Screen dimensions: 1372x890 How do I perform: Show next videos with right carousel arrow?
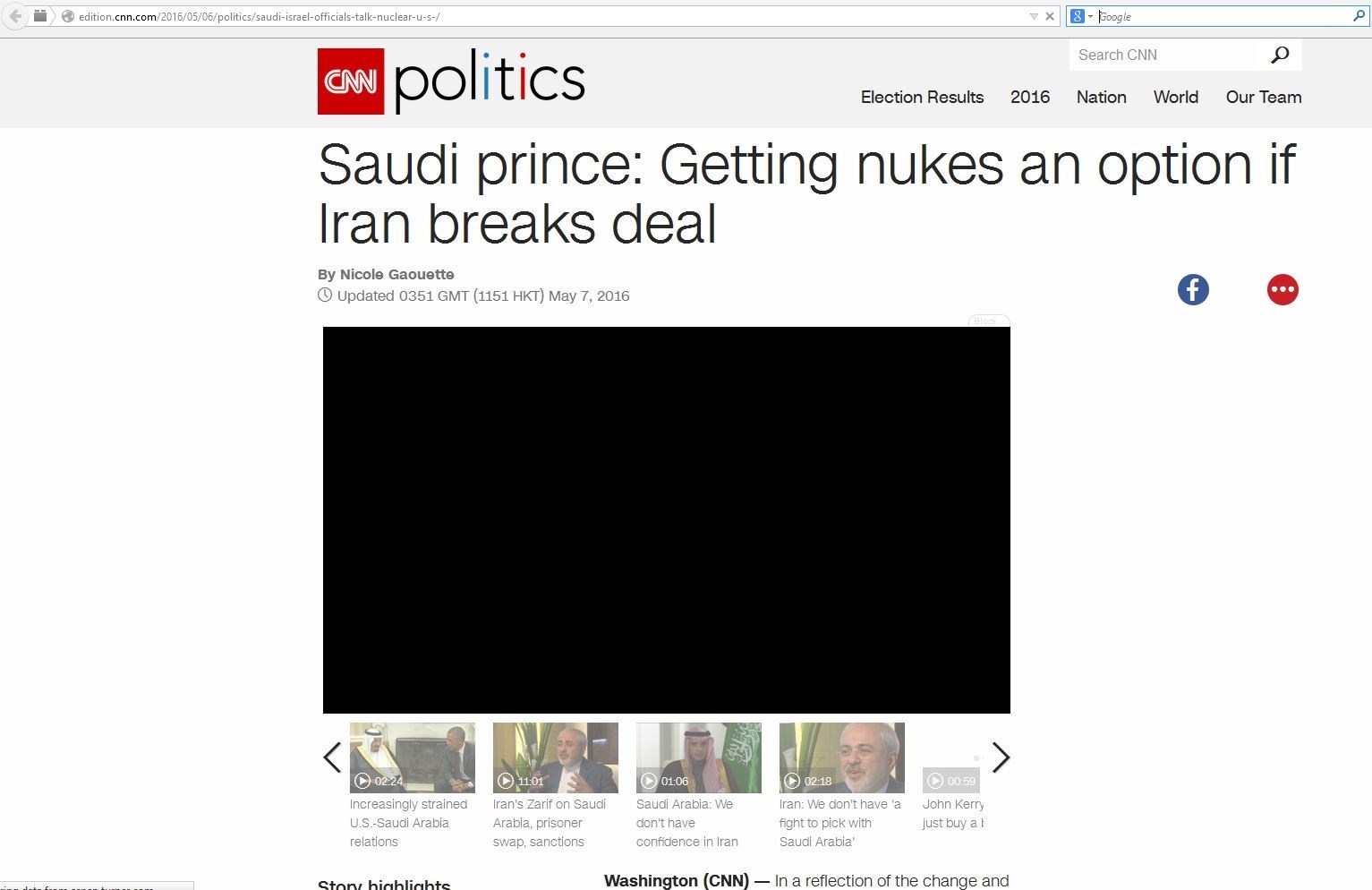click(x=1001, y=757)
